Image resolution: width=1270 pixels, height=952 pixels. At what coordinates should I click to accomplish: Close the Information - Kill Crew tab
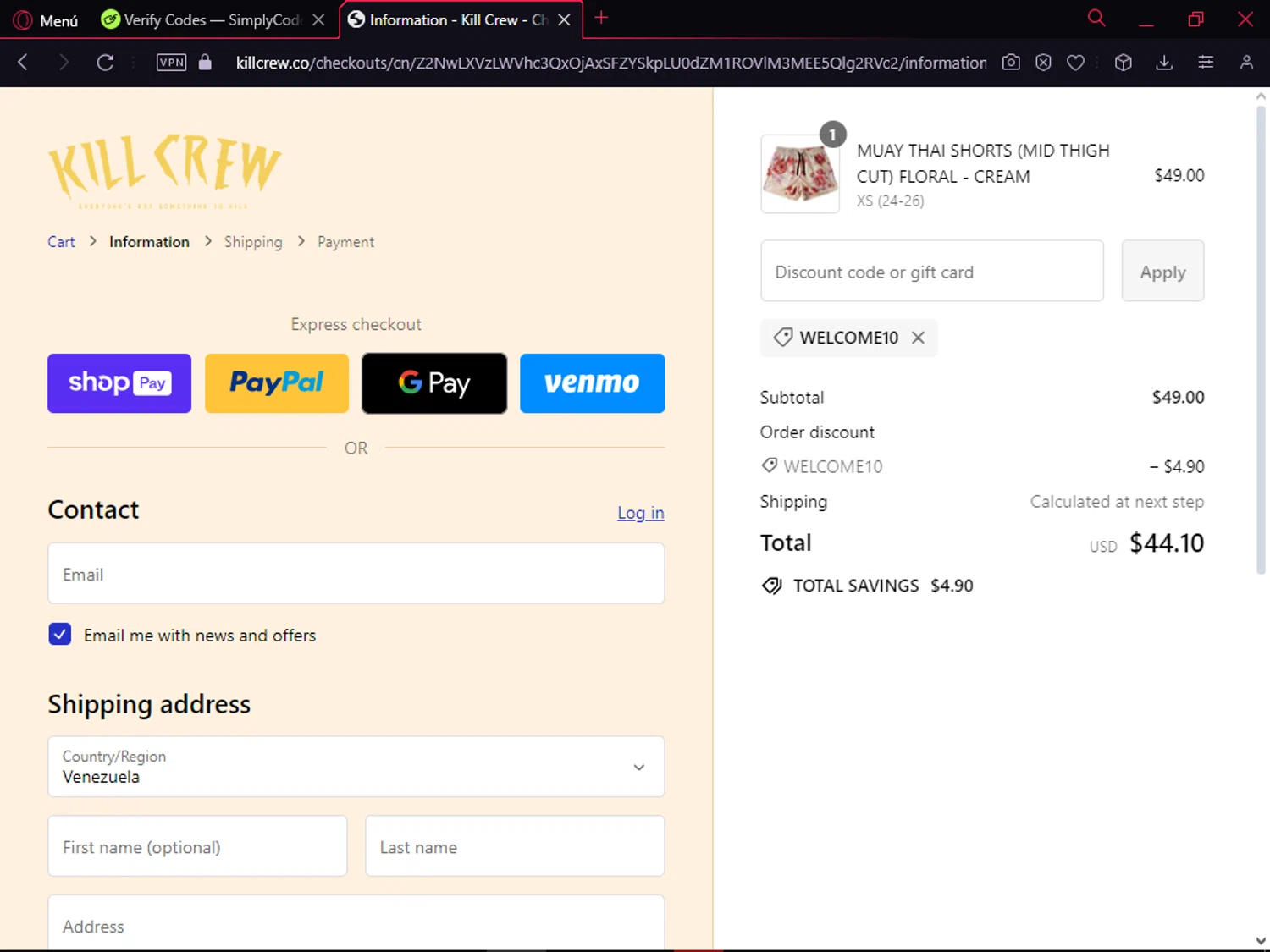coord(564,19)
